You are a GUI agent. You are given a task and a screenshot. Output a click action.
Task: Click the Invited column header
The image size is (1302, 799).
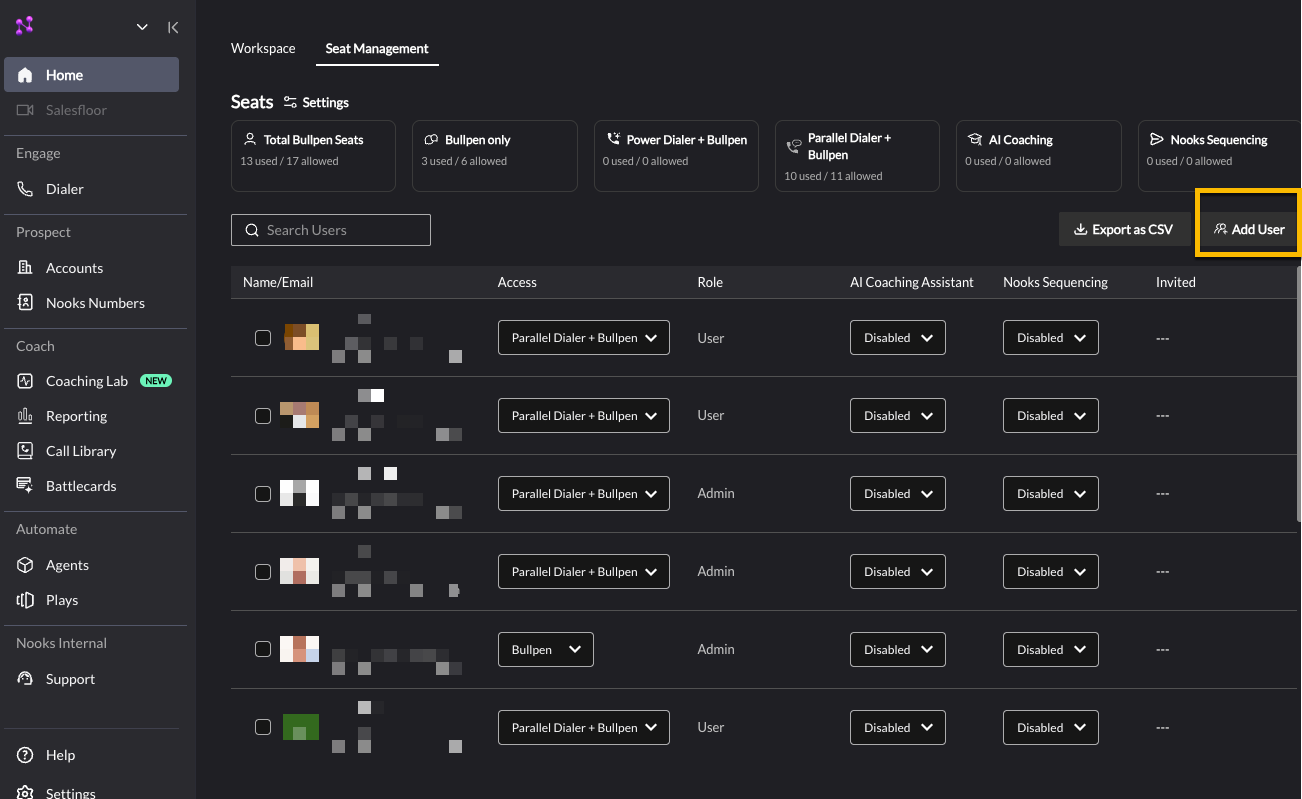tap(1176, 282)
